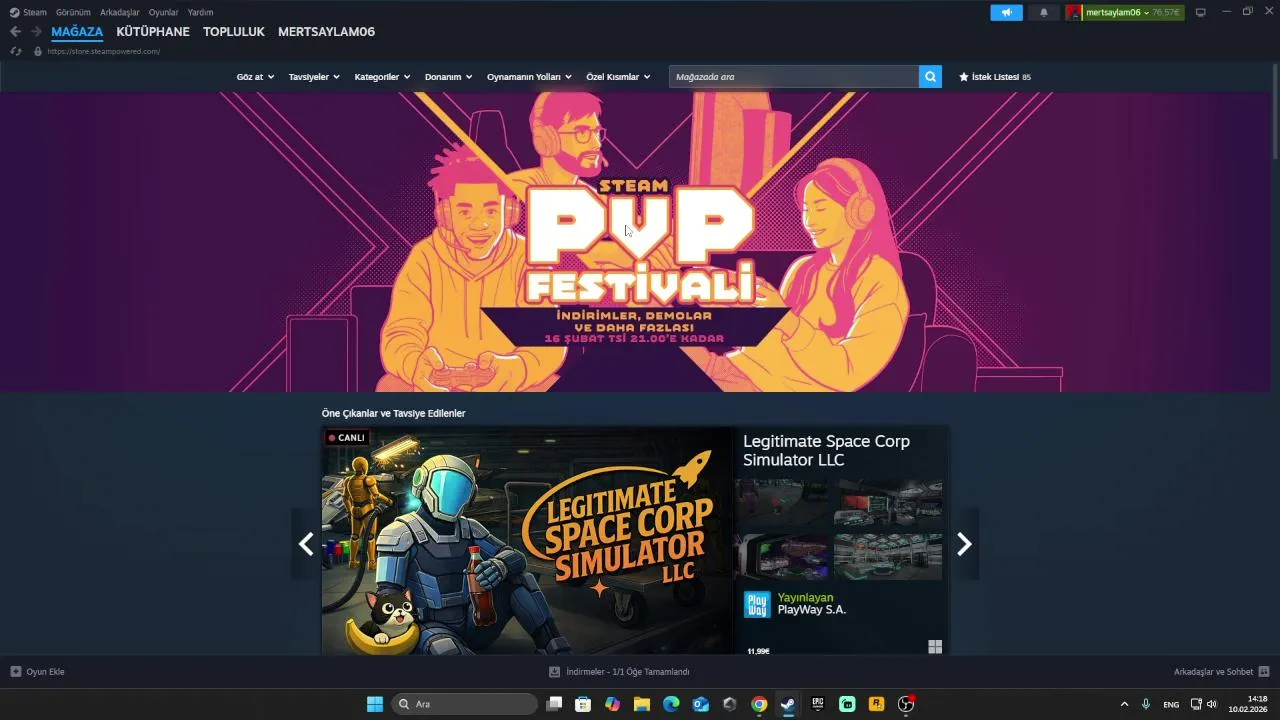Show hidden system tray icons chevron

point(1124,704)
